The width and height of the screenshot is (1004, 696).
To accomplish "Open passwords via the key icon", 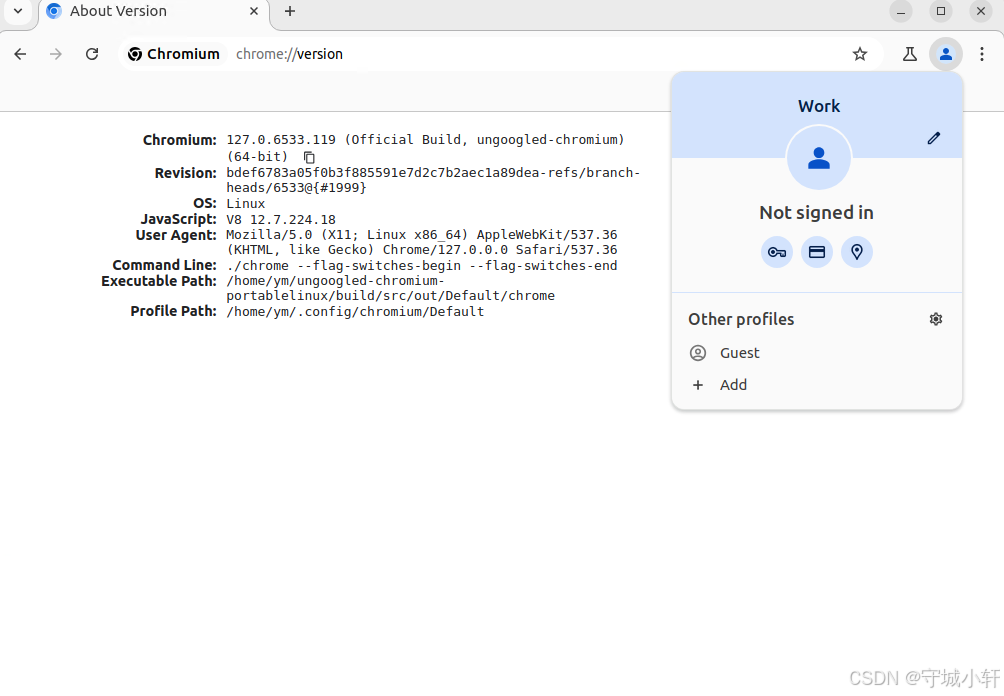I will (x=777, y=252).
